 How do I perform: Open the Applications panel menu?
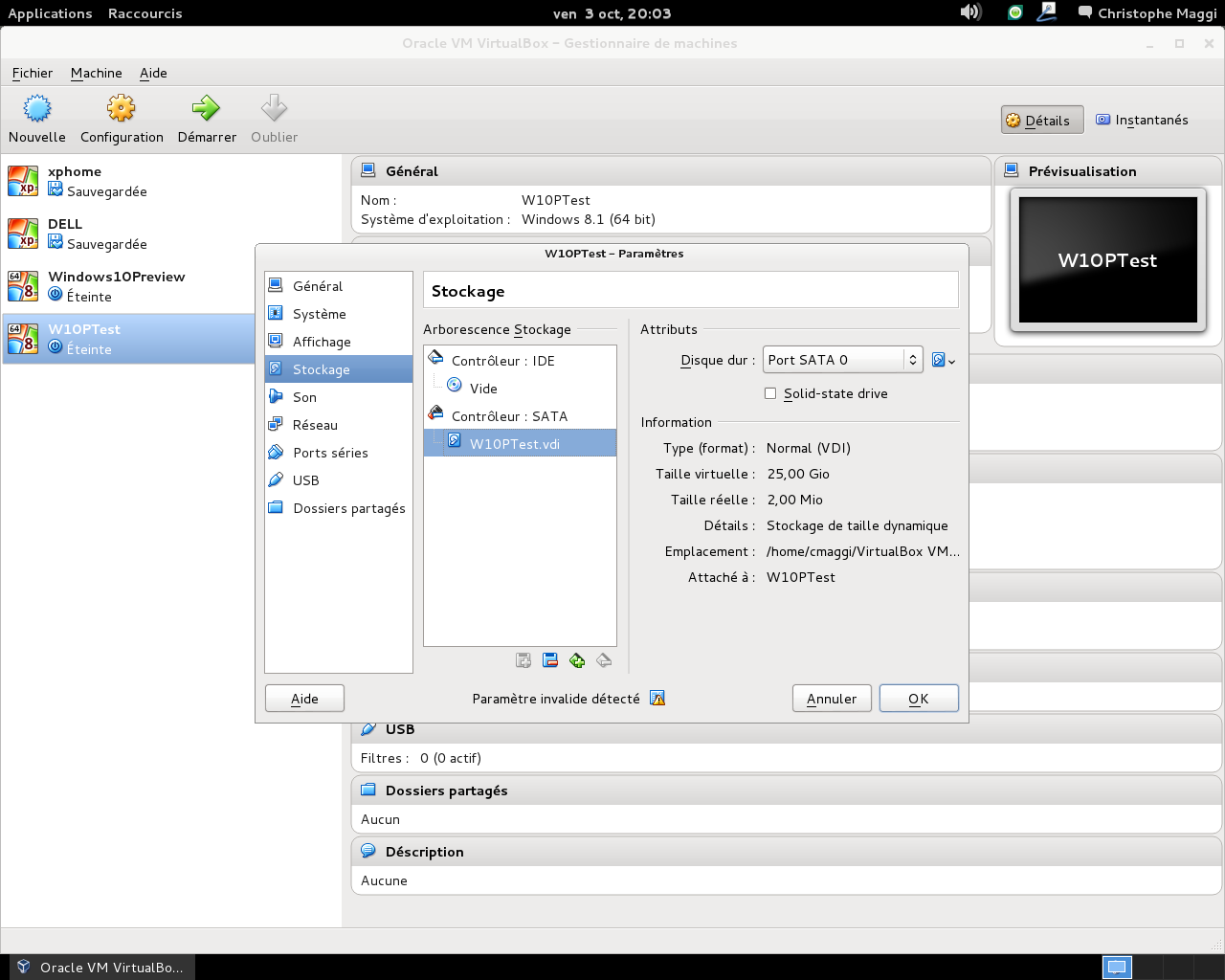[x=50, y=13]
